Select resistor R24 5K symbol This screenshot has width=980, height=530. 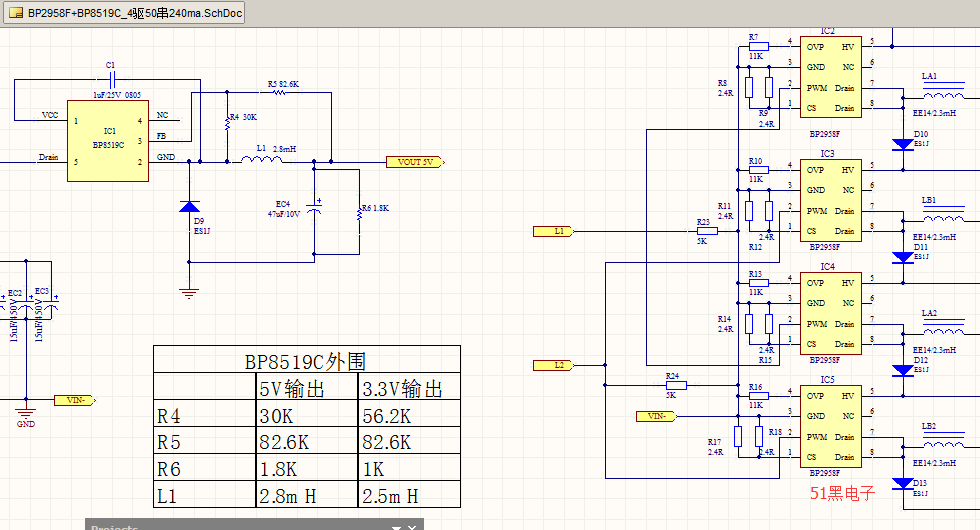click(676, 385)
